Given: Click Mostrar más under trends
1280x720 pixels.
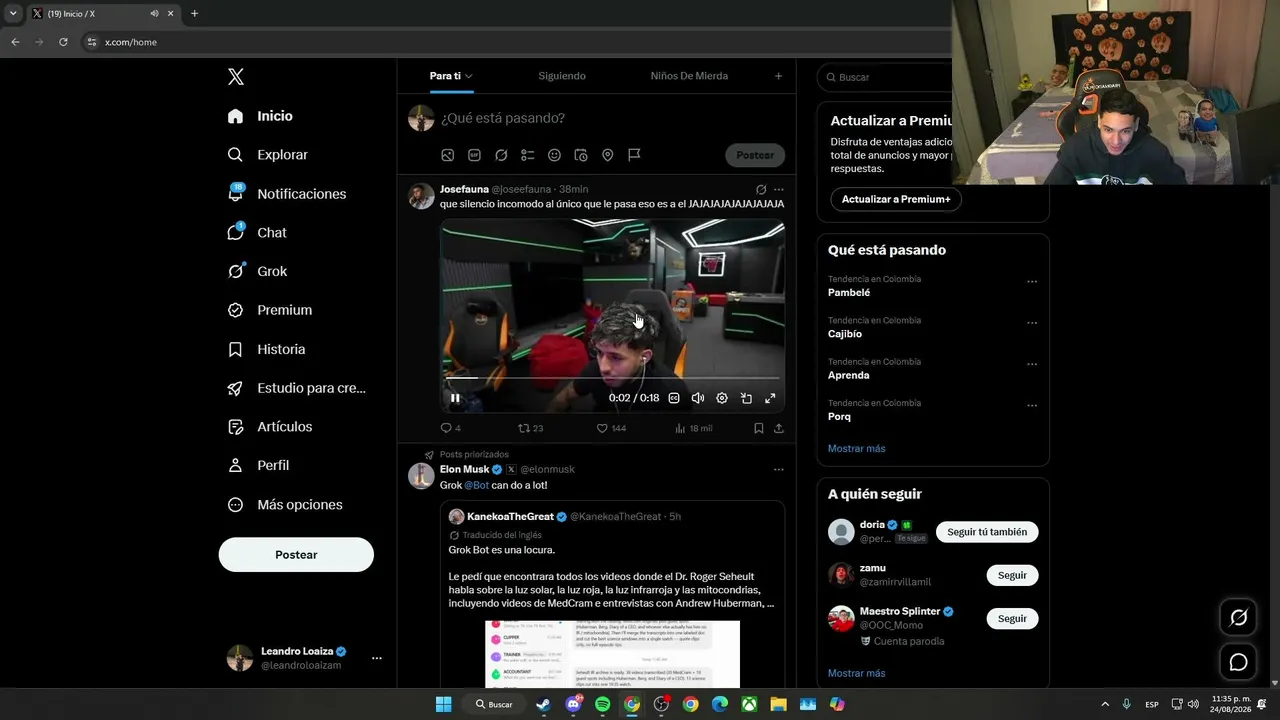Looking at the screenshot, I should click(x=856, y=448).
